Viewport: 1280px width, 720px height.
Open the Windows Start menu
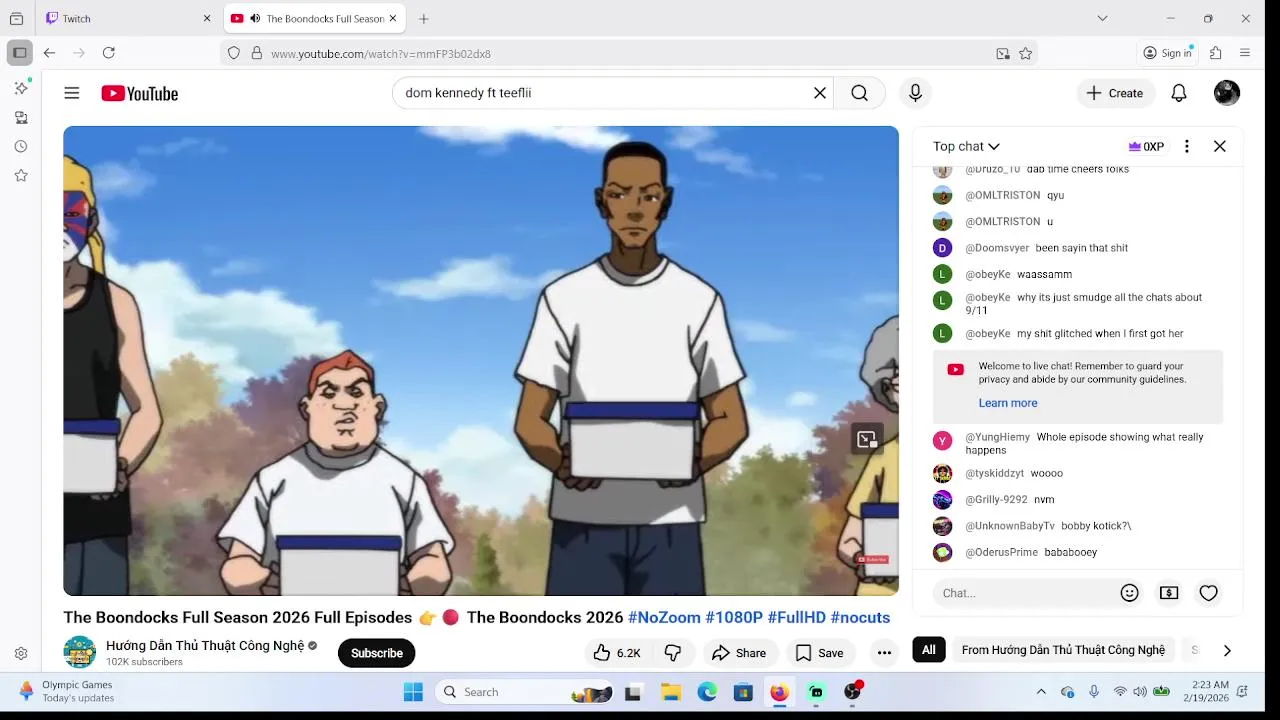point(413,692)
